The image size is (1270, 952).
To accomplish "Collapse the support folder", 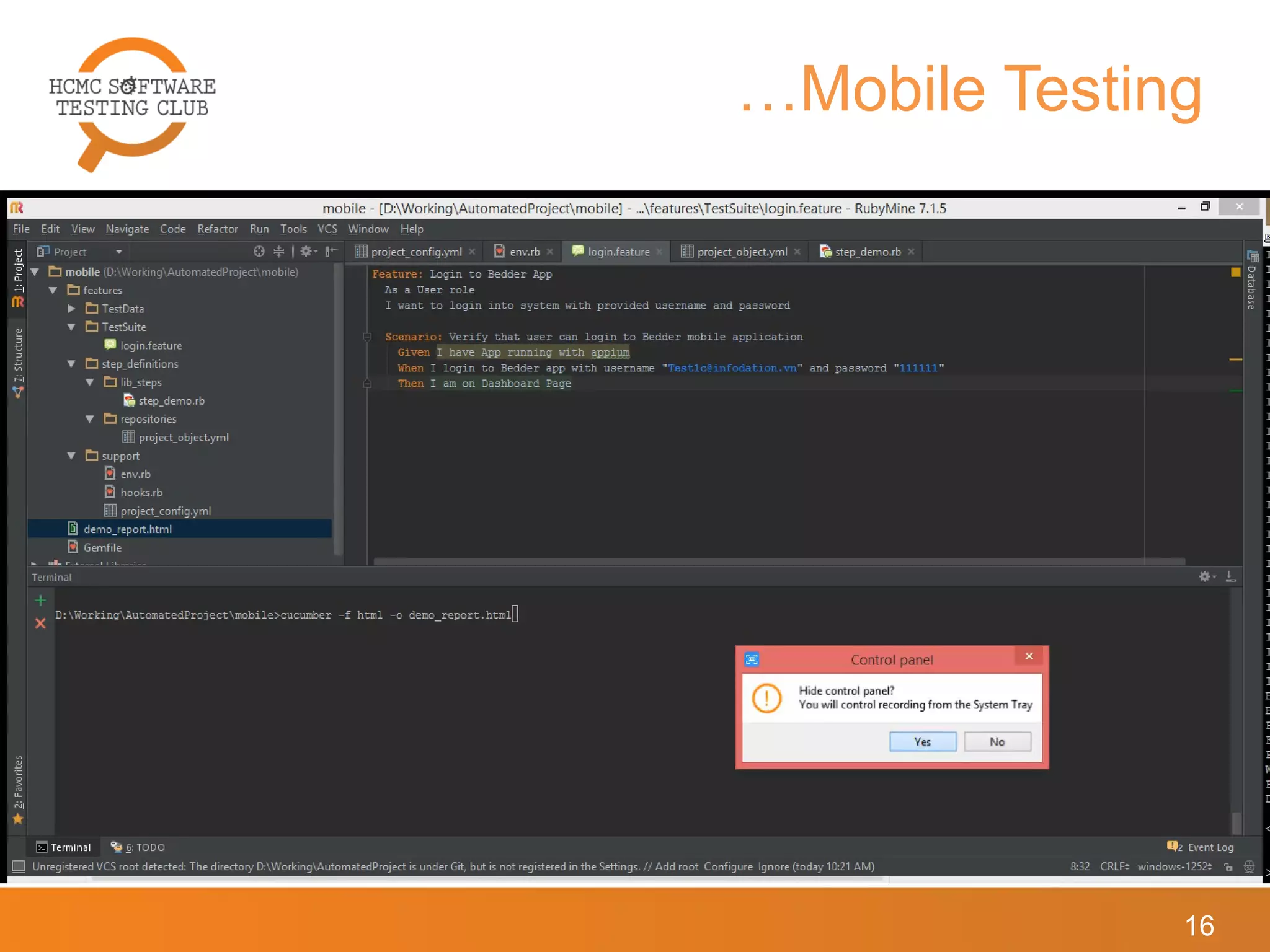I will (x=72, y=456).
